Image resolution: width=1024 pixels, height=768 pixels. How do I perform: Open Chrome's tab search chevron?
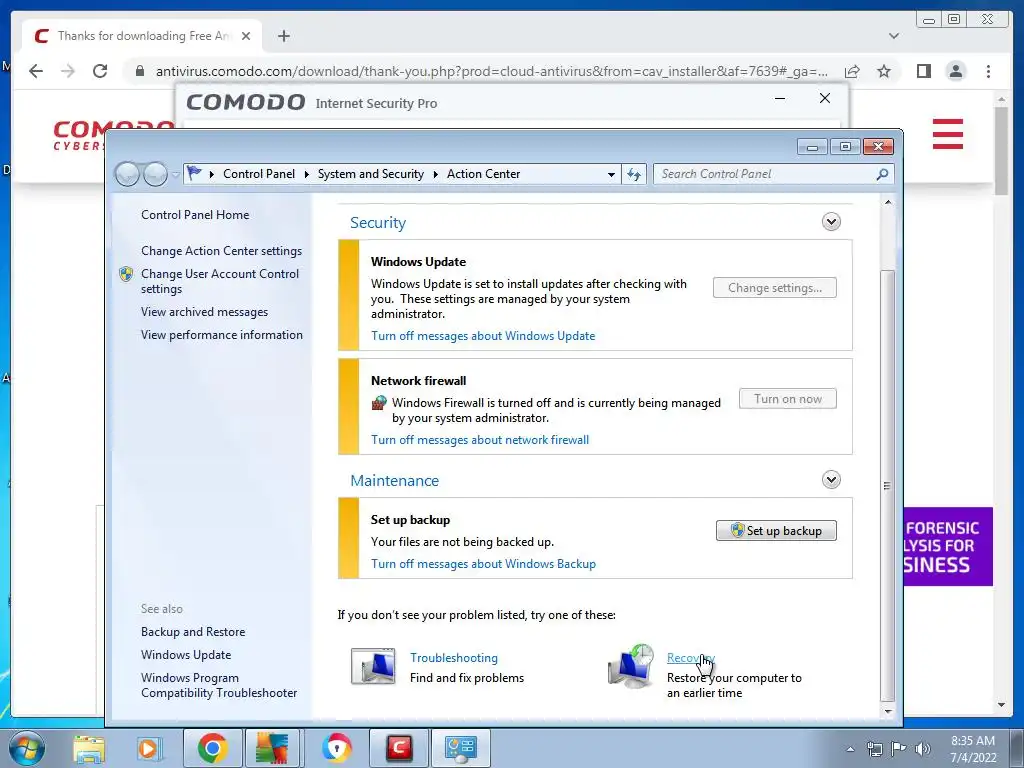(893, 36)
